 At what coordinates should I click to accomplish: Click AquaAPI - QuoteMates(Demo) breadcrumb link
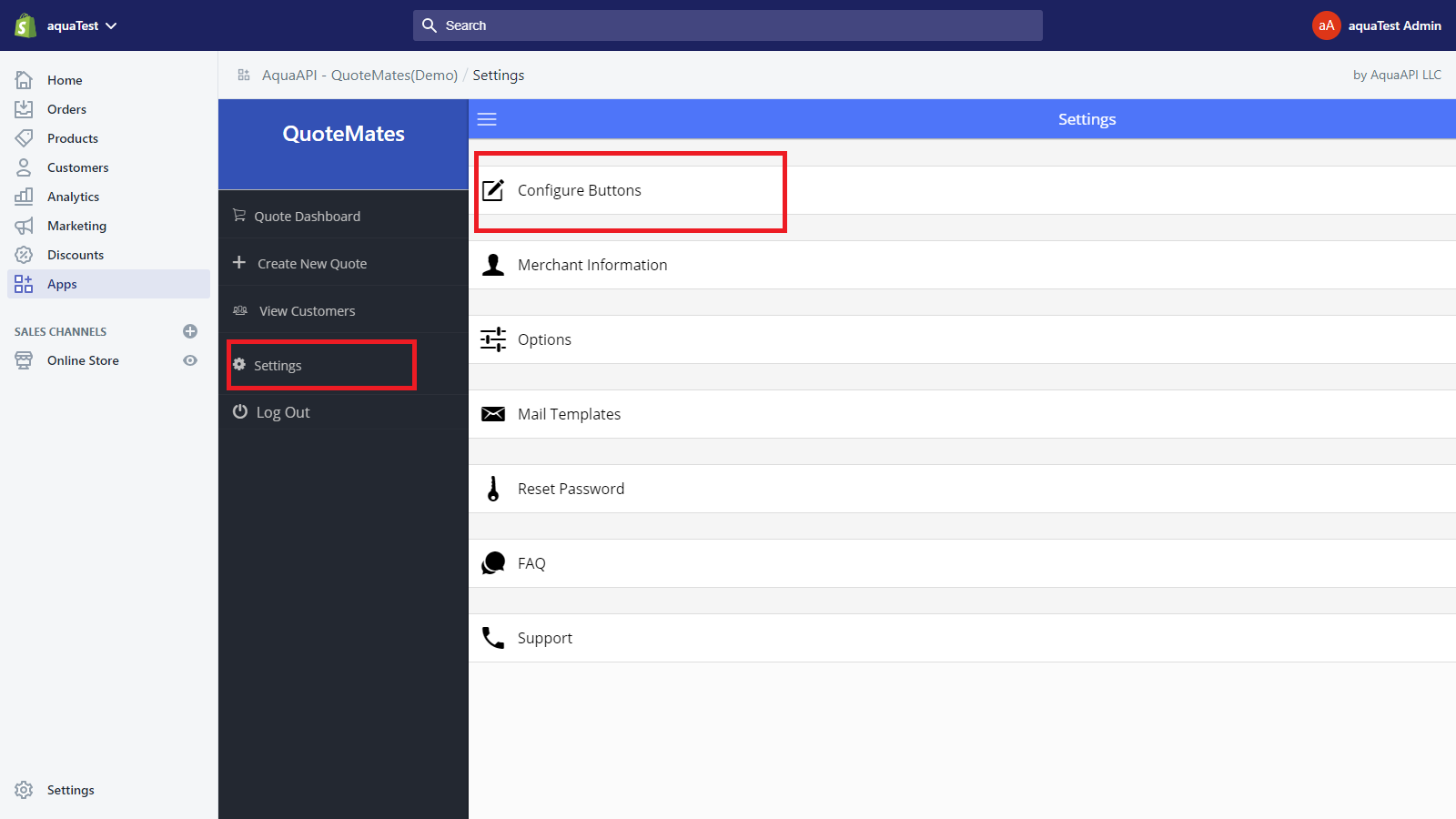359,75
